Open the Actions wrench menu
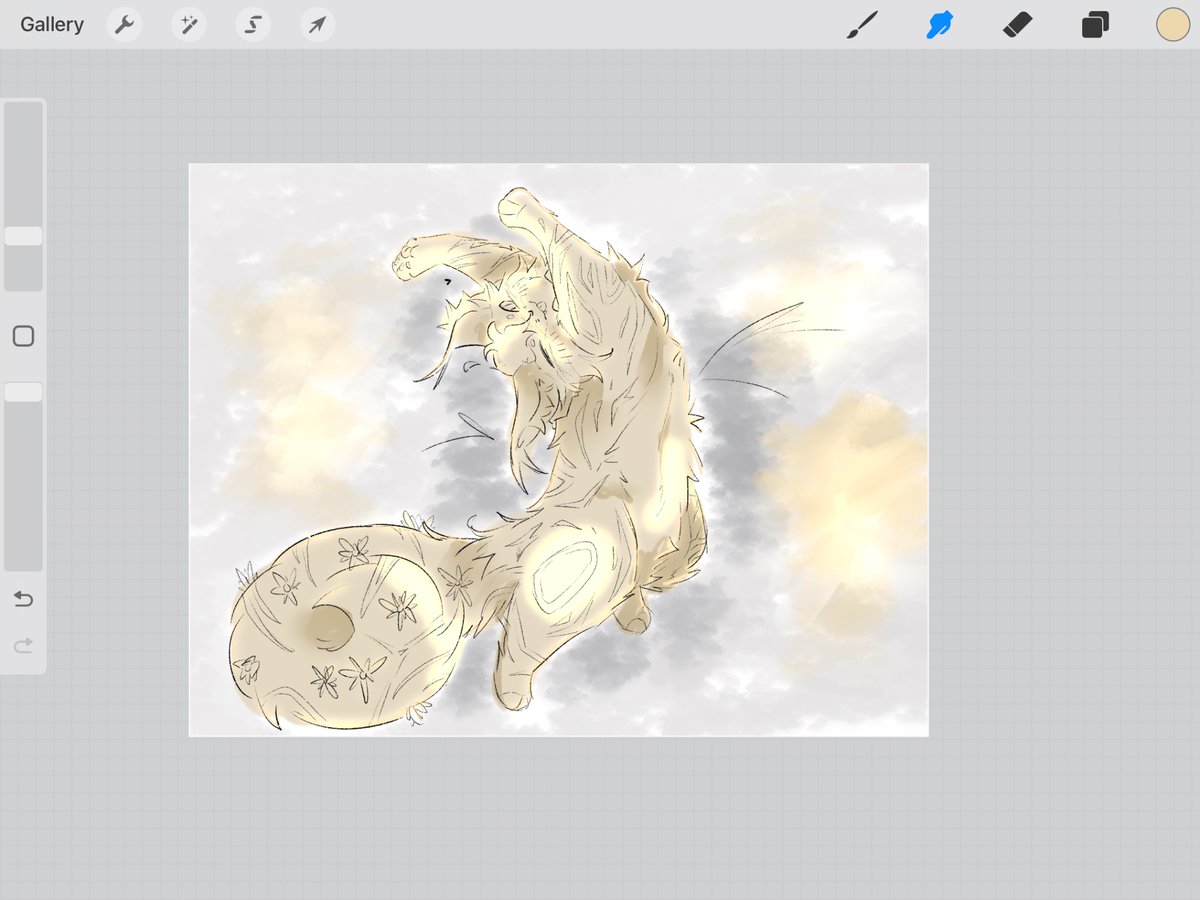Viewport: 1200px width, 900px height. tap(124, 25)
